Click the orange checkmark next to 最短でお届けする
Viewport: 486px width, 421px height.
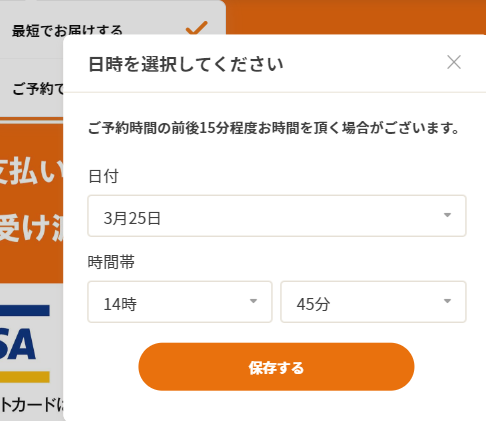pos(197,28)
